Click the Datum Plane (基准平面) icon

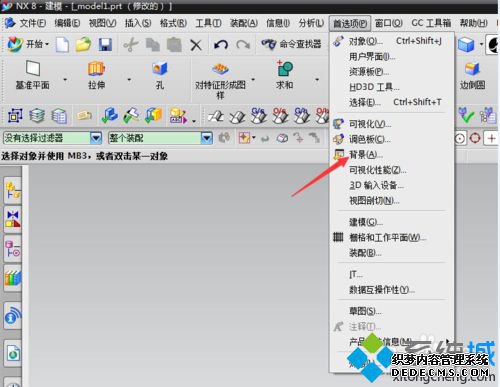(x=33, y=68)
